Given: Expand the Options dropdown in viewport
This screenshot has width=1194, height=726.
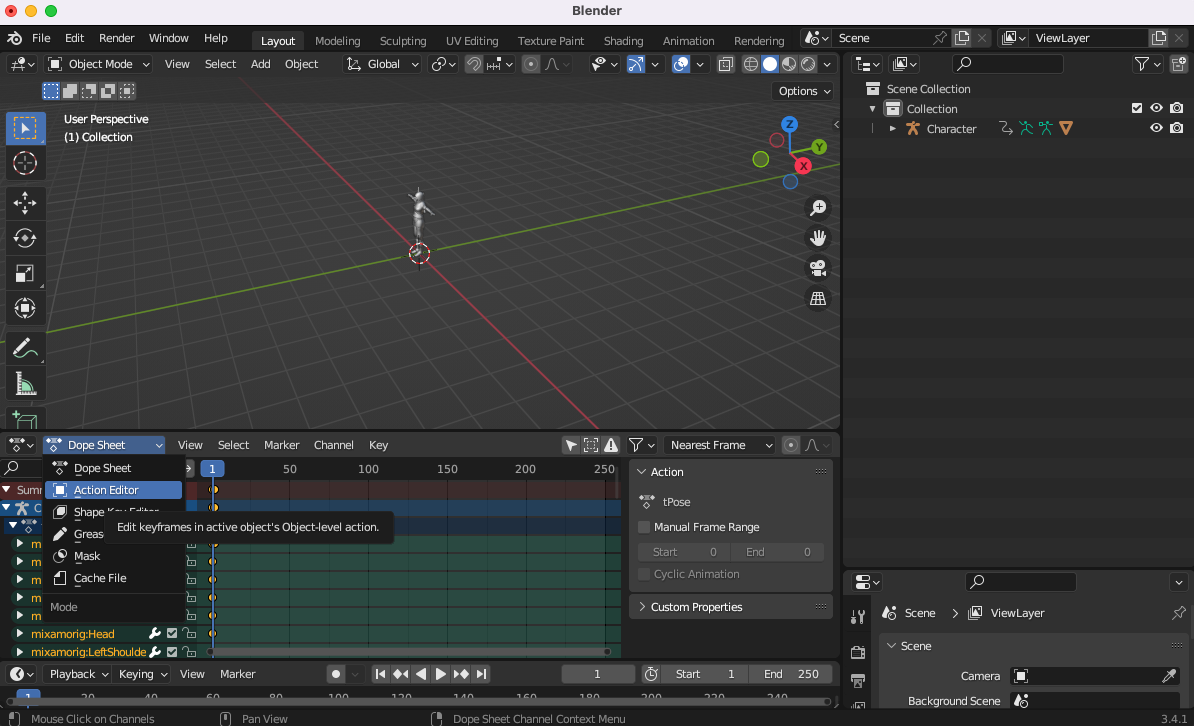Looking at the screenshot, I should coord(804,91).
